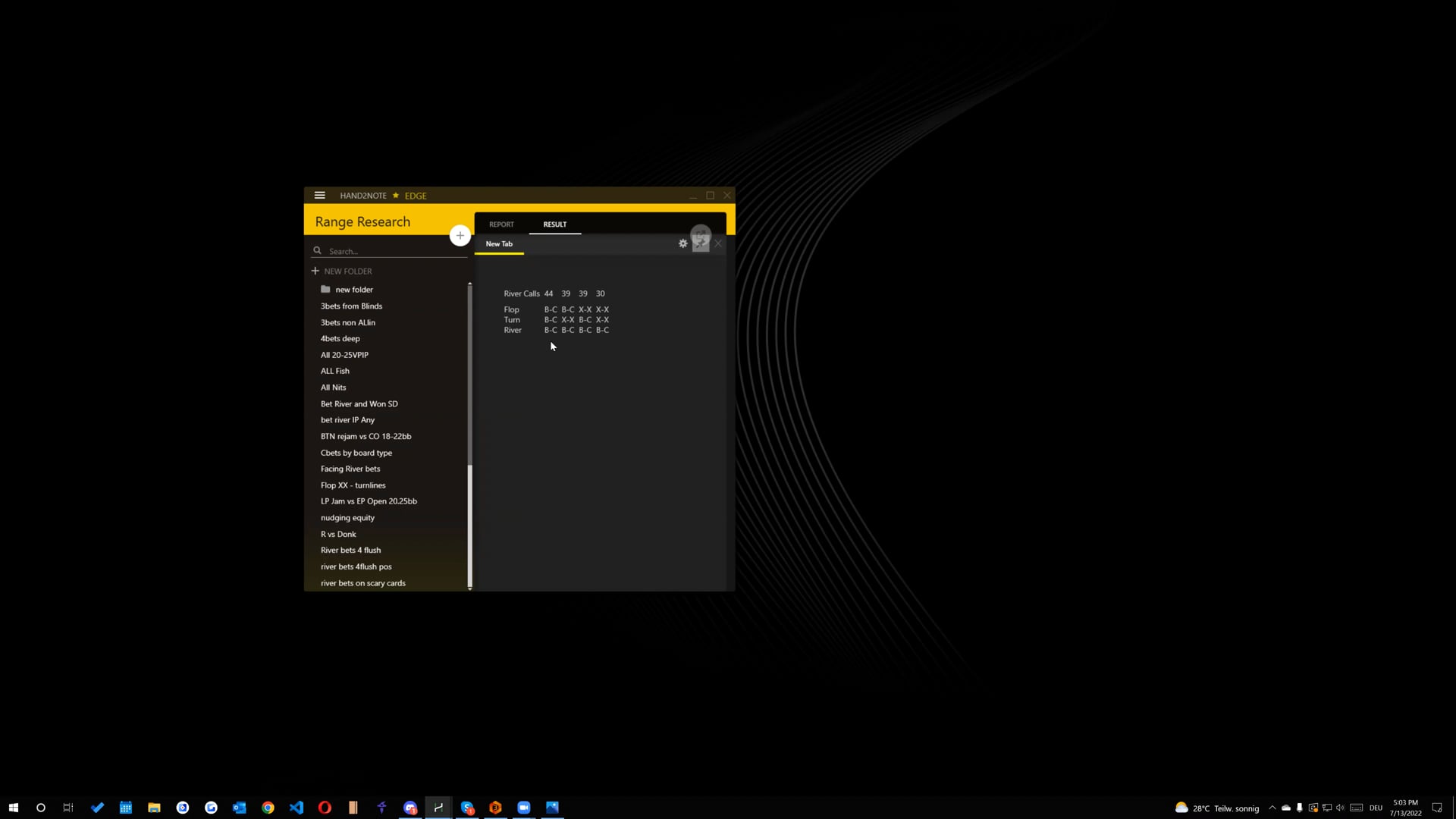Screen dimensions: 1456x819
Task: Click the research list scrollbar
Action: pyautogui.click(x=470, y=436)
